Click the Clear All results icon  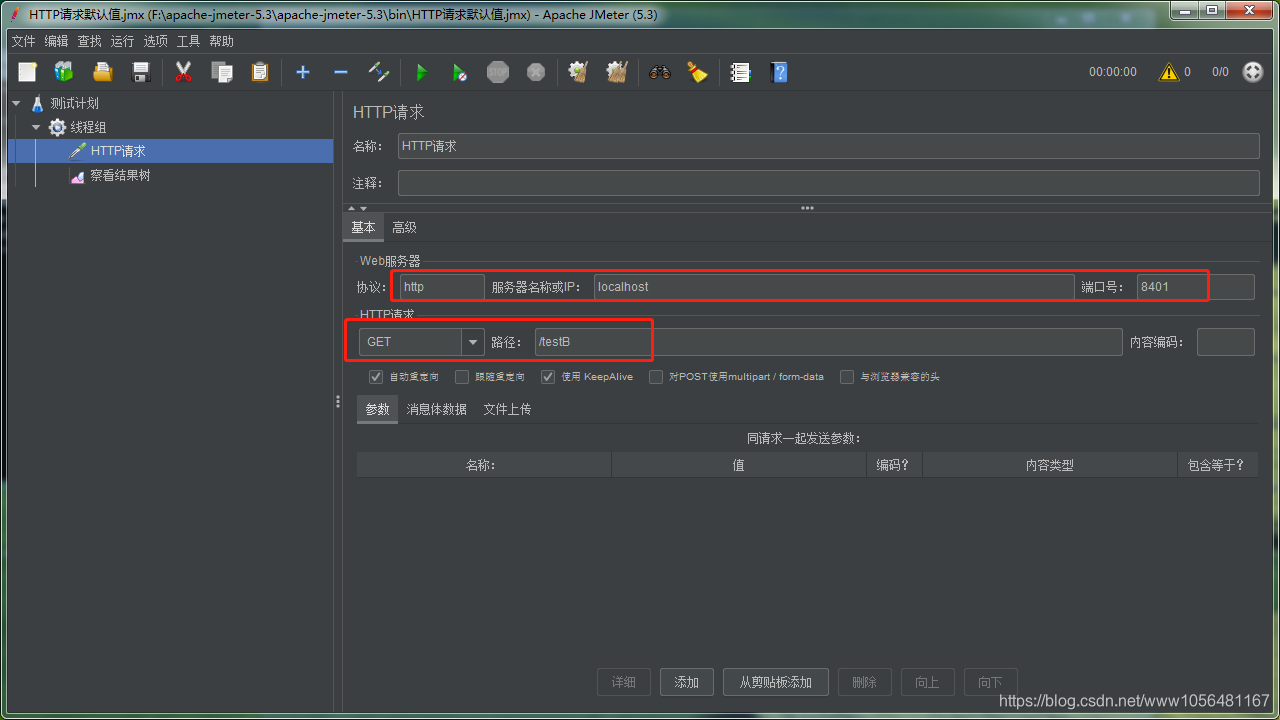click(617, 72)
